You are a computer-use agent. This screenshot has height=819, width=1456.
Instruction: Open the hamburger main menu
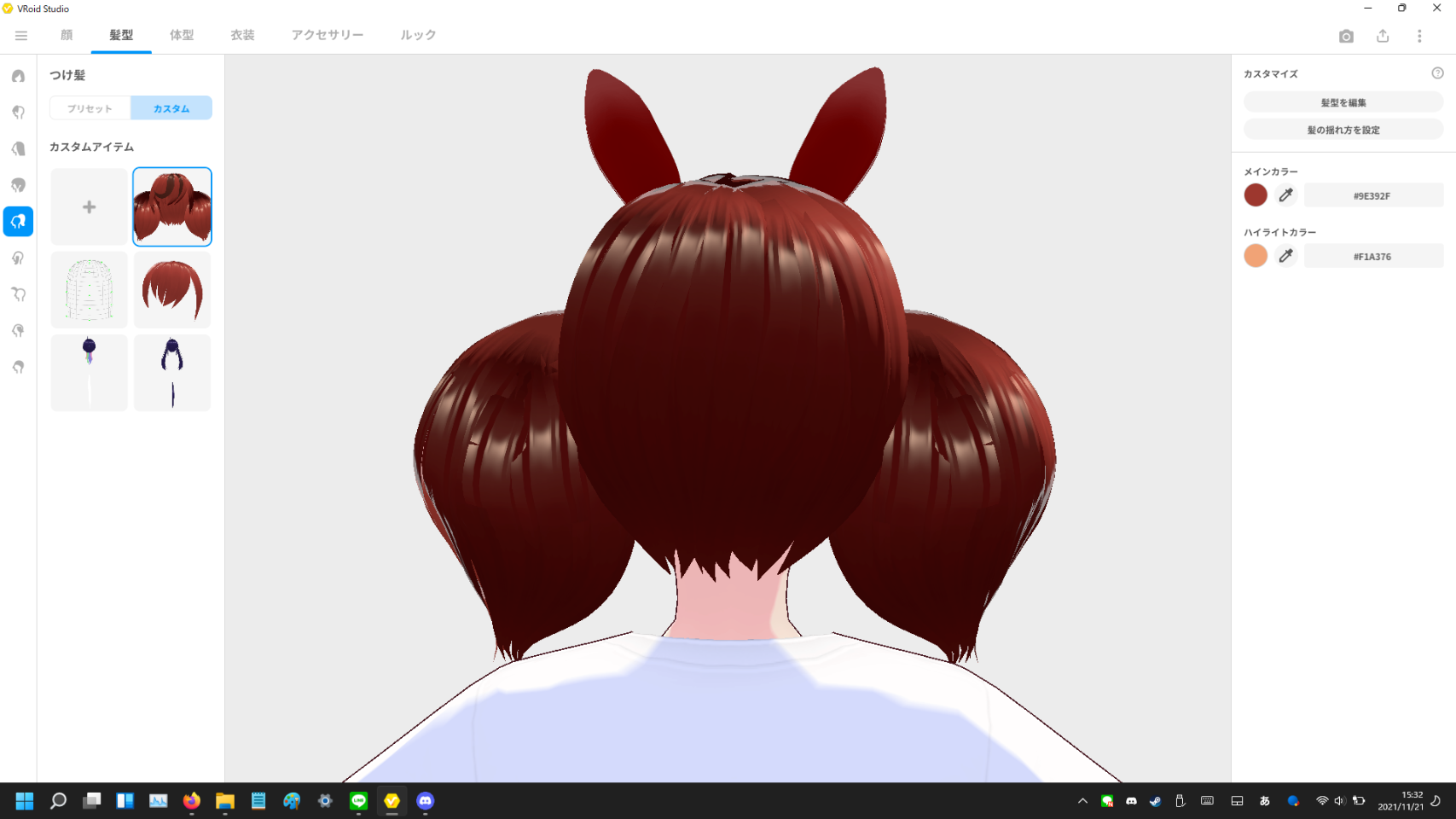point(21,36)
